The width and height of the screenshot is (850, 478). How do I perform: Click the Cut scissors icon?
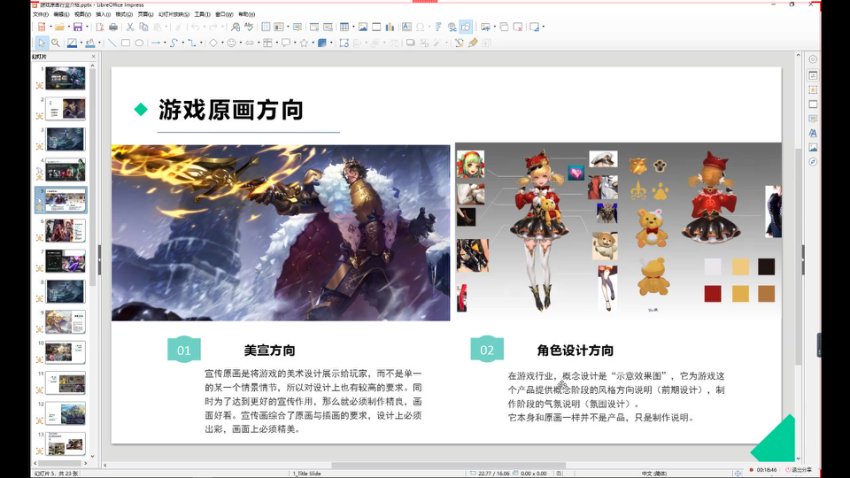click(x=130, y=27)
